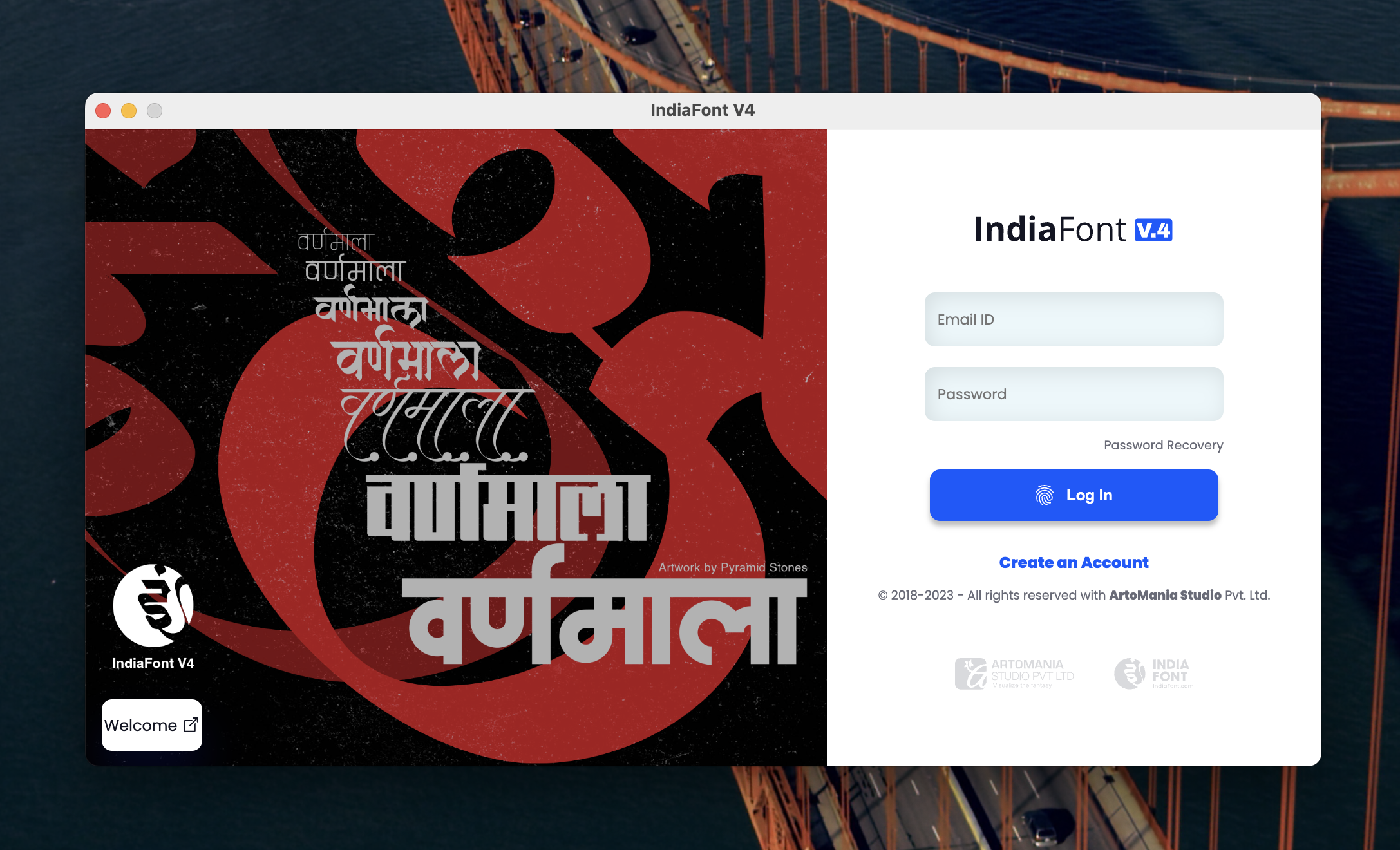Click the blue Log In button
This screenshot has width=1400, height=850.
click(1074, 495)
